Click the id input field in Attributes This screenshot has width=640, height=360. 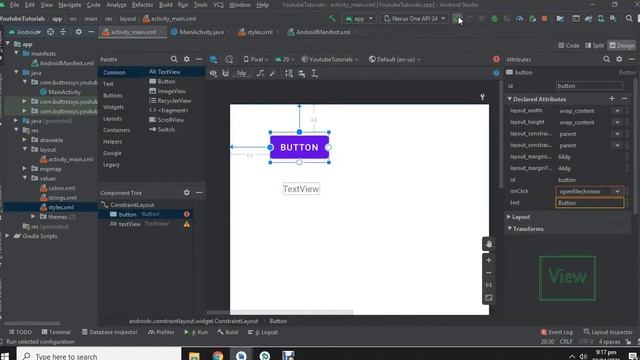tap(589, 86)
